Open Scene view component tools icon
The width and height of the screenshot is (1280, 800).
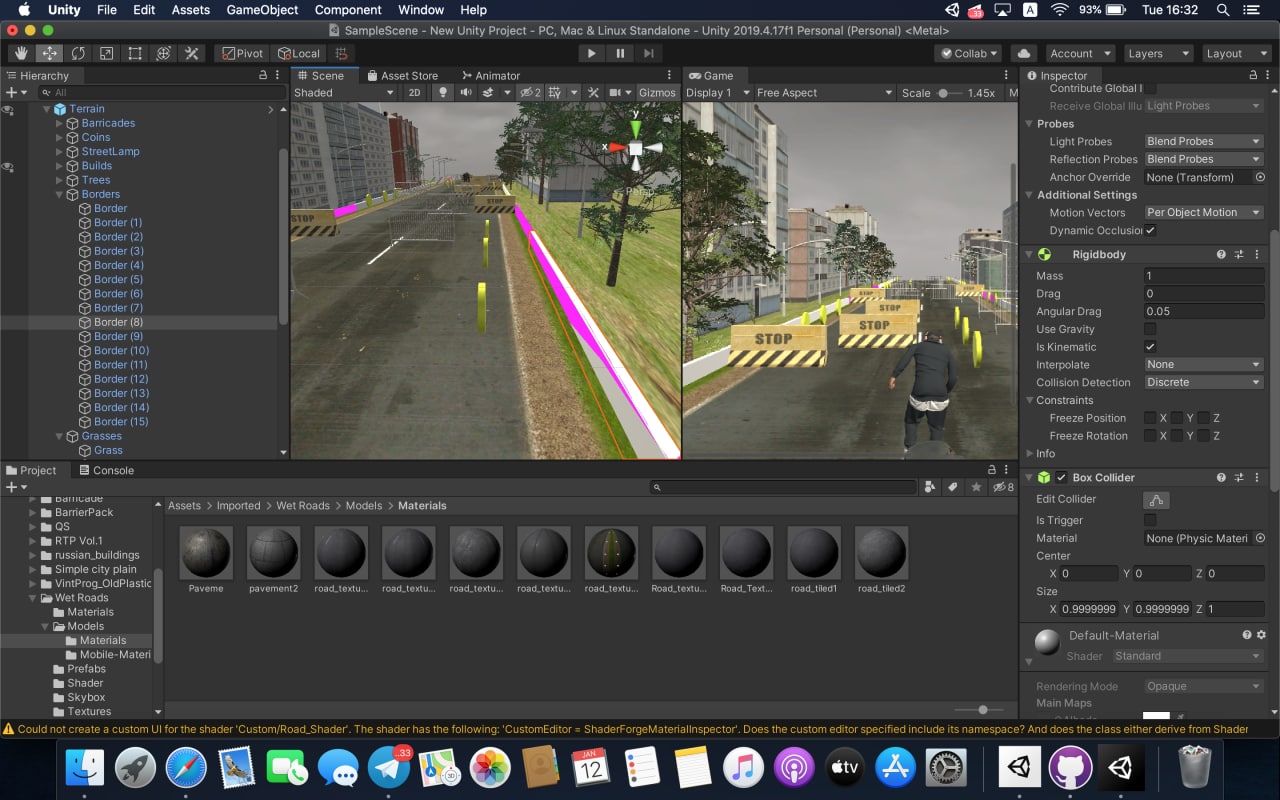(x=593, y=92)
